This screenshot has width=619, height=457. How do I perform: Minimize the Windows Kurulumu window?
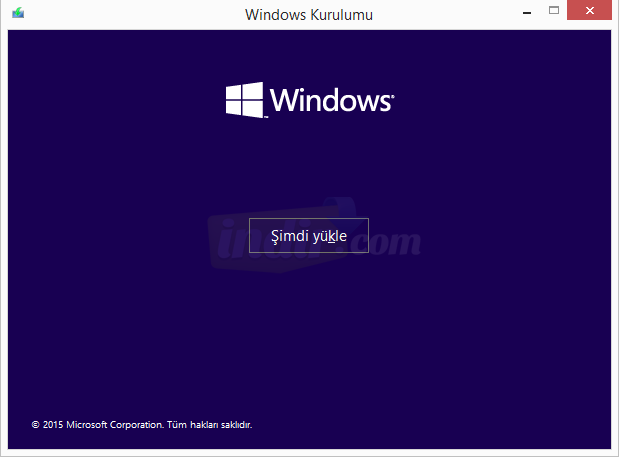[x=527, y=13]
